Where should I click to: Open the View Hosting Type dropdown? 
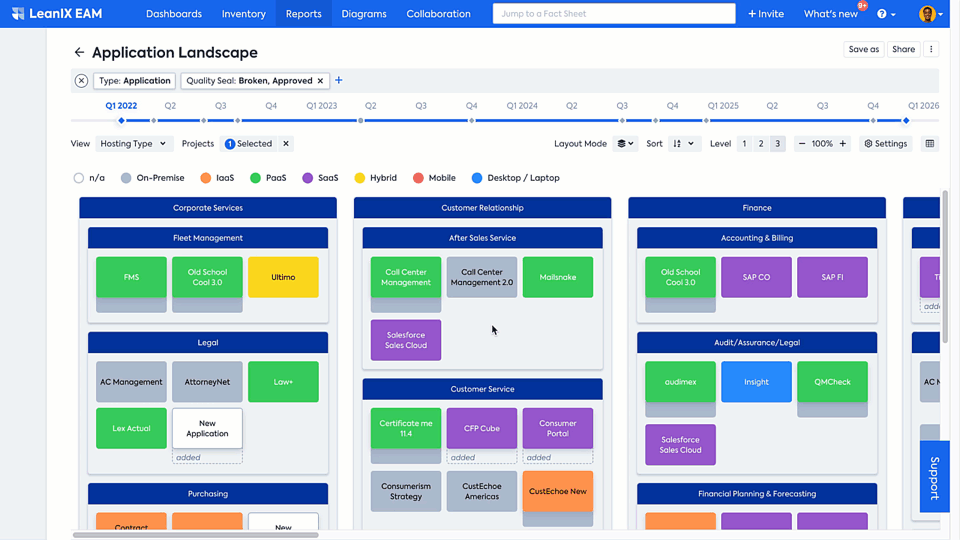[x=134, y=144]
